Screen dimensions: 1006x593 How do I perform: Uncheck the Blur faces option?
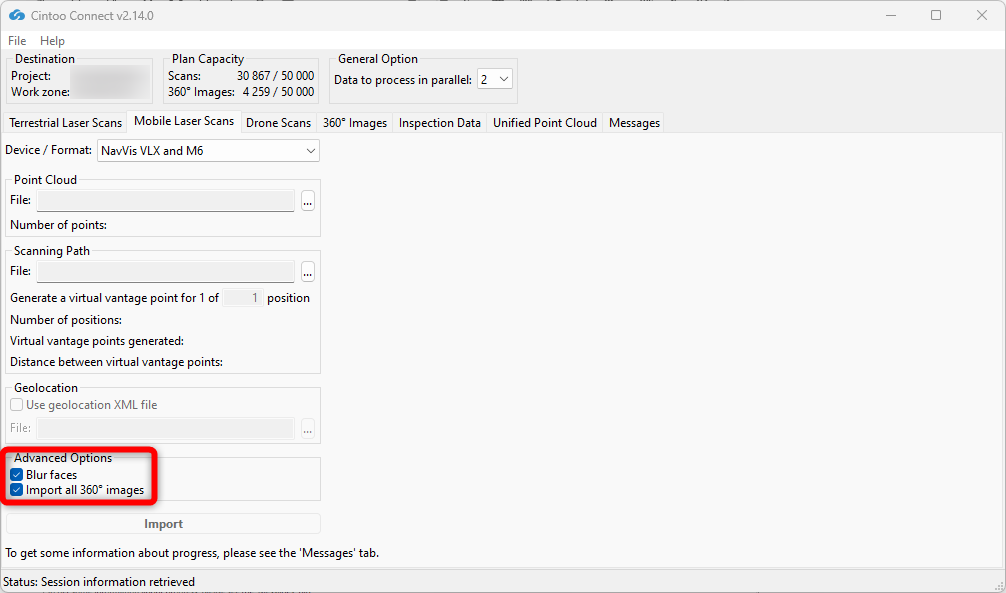[x=17, y=475]
